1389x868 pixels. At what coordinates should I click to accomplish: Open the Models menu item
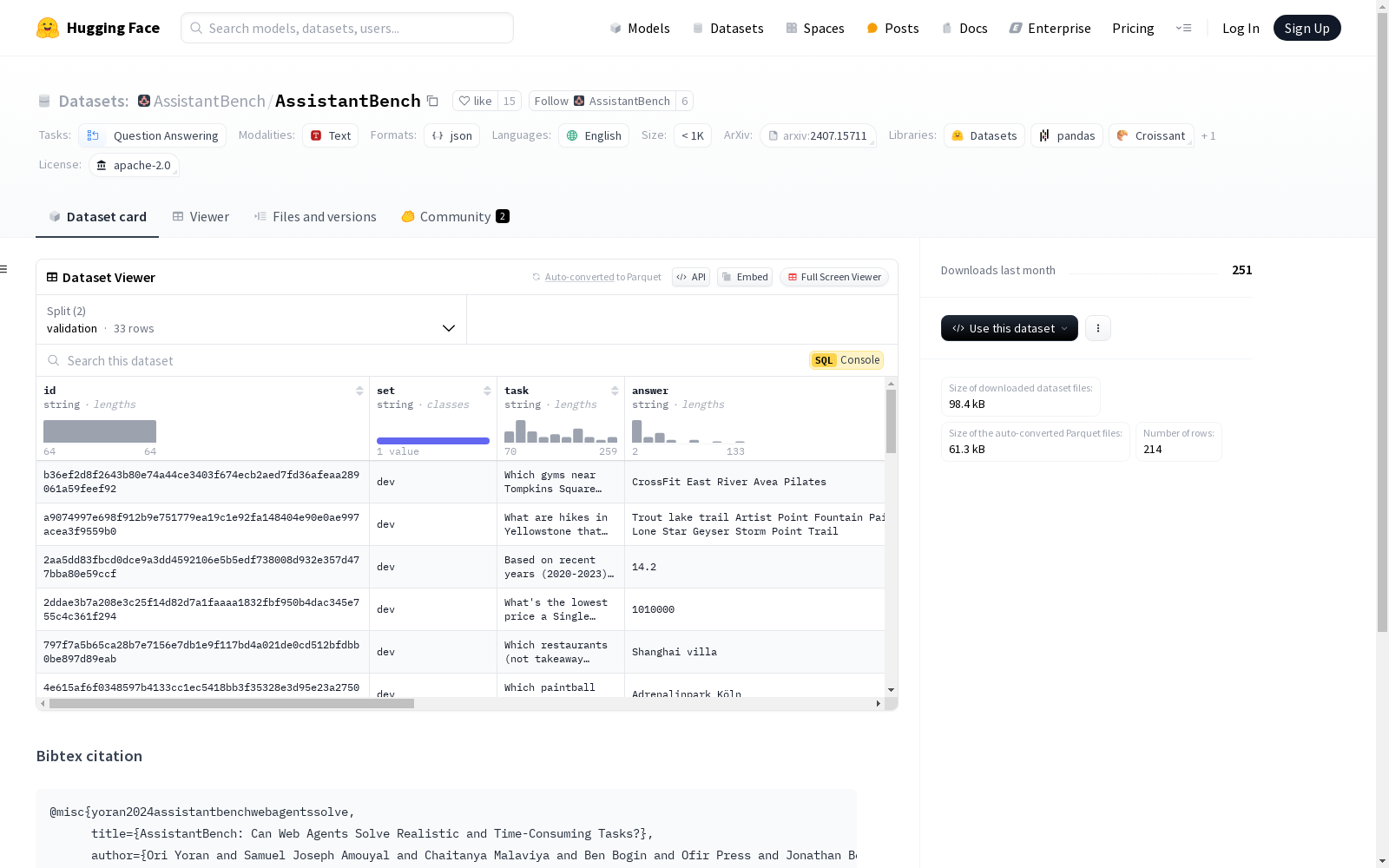[640, 28]
